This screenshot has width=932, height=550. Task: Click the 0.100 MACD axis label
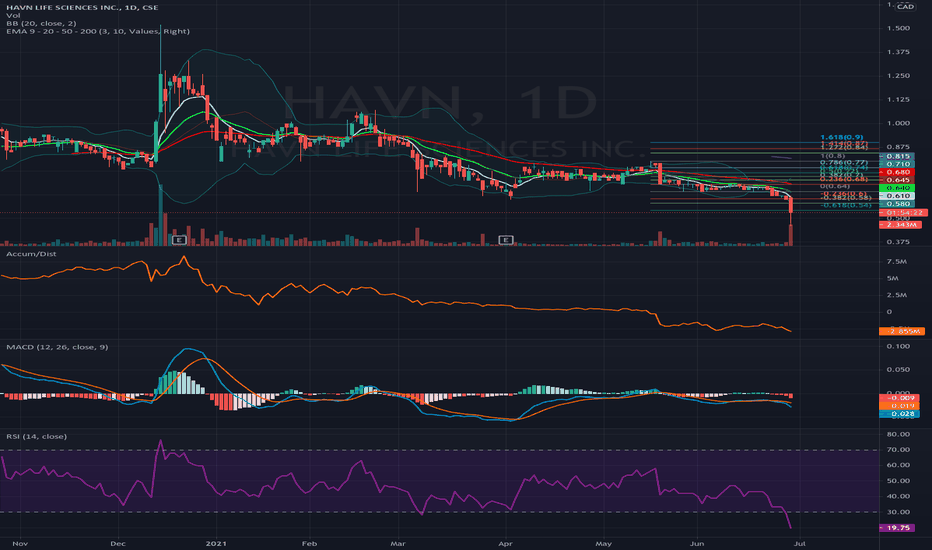898,346
